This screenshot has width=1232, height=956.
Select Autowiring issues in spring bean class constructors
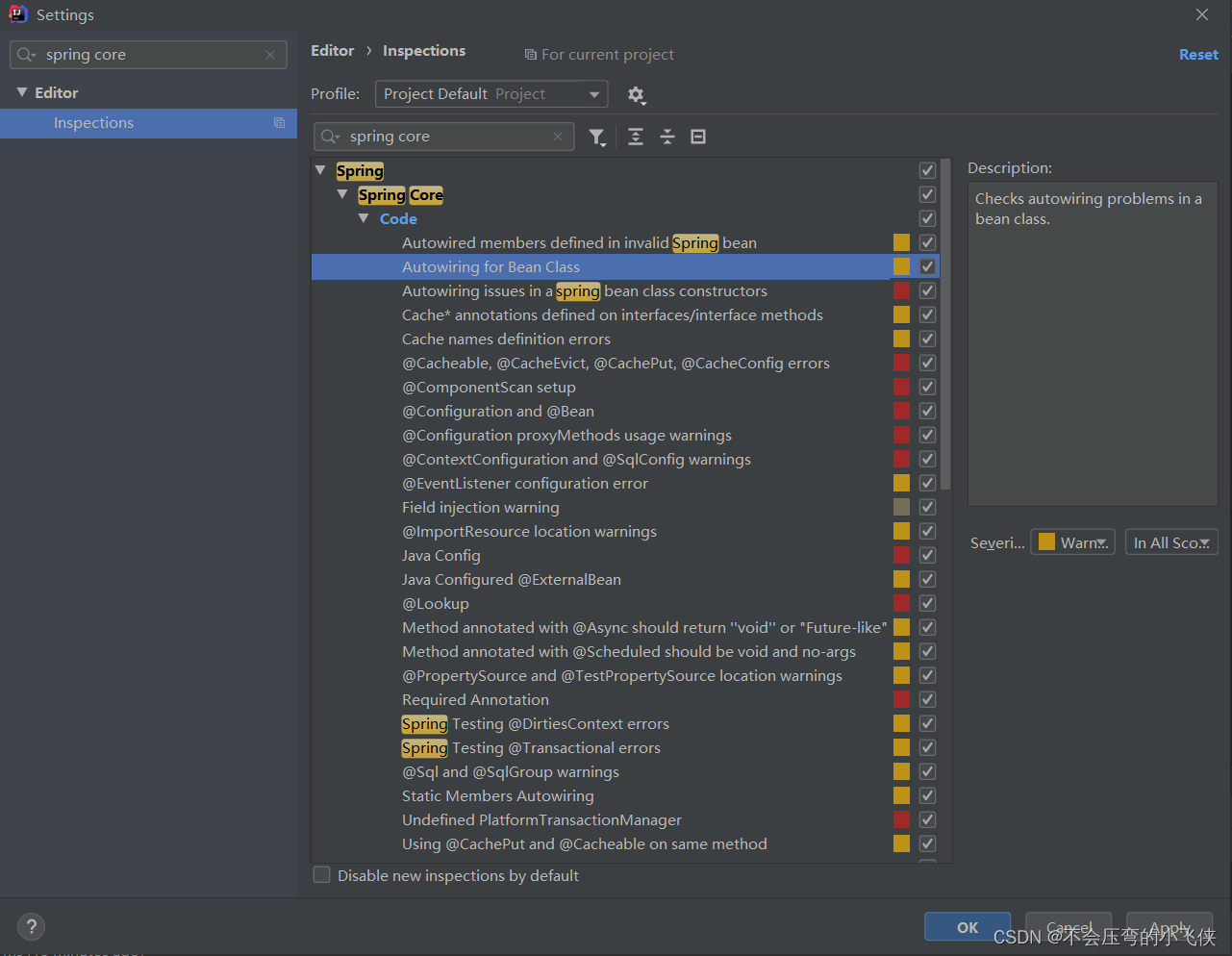(585, 290)
